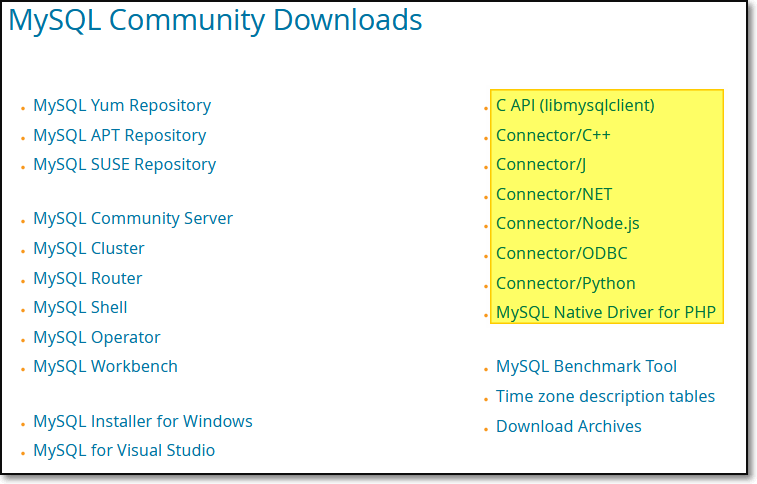Click the Connector/J link
Screen dimensions: 757x484
540,164
